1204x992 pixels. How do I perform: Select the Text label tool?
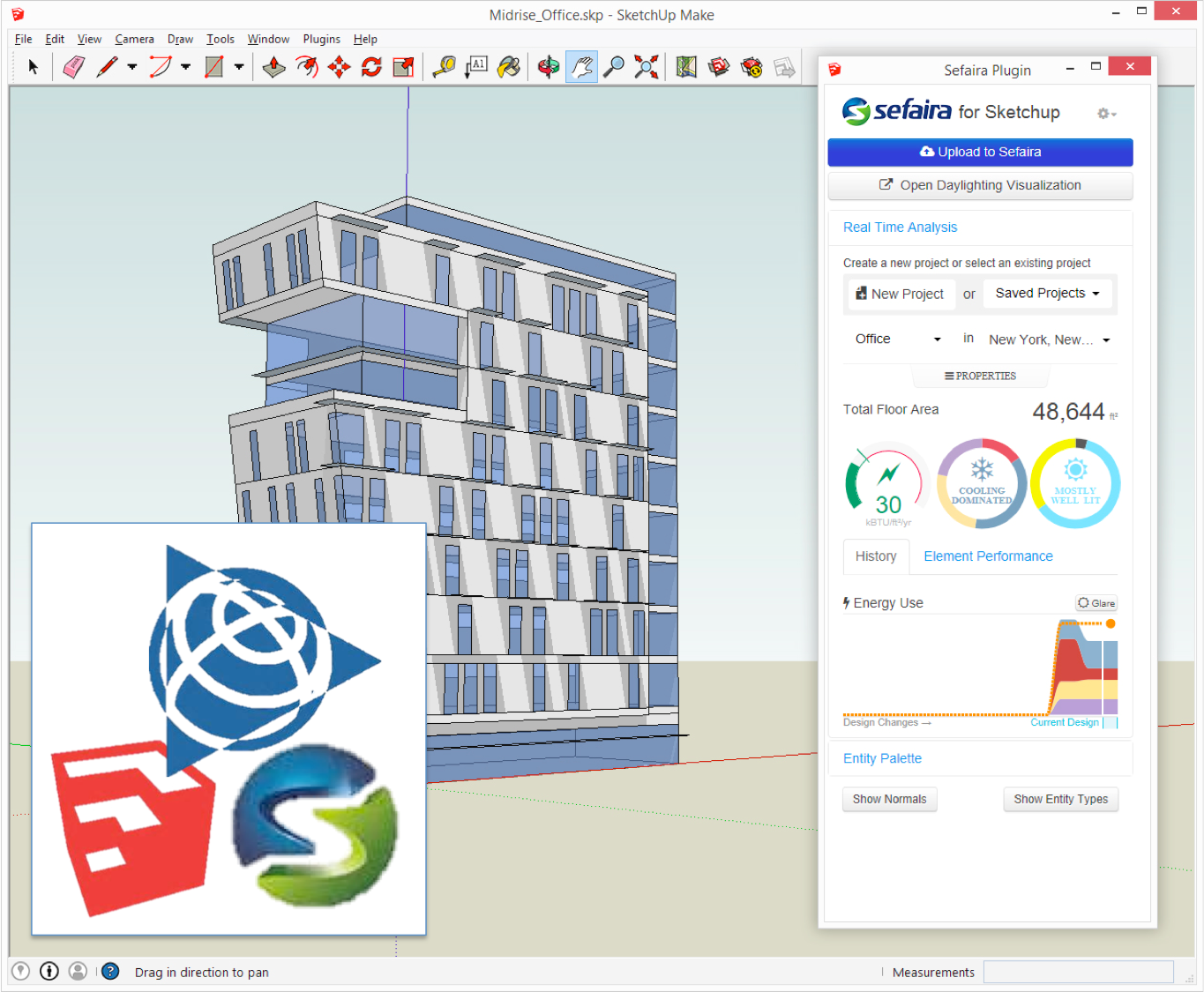click(x=476, y=67)
